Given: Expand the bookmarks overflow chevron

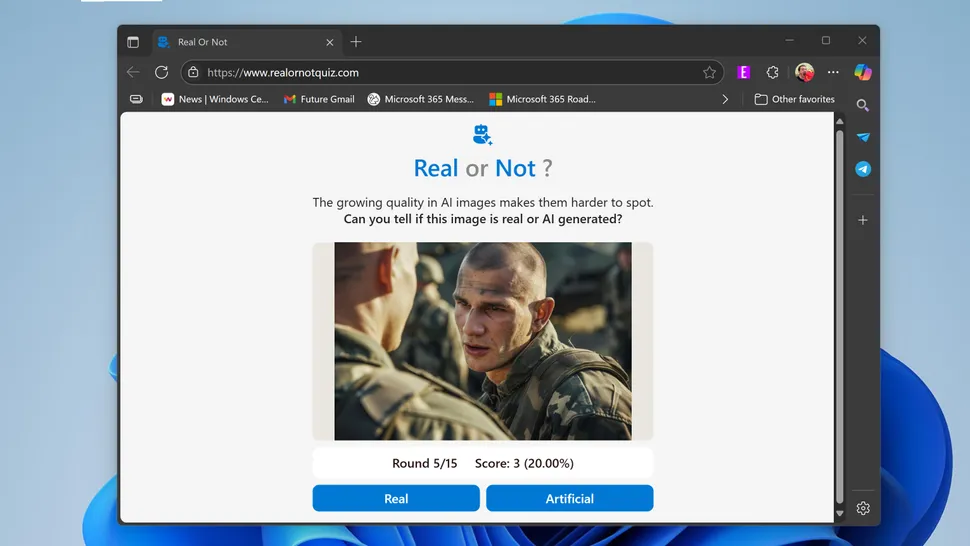Looking at the screenshot, I should (726, 99).
